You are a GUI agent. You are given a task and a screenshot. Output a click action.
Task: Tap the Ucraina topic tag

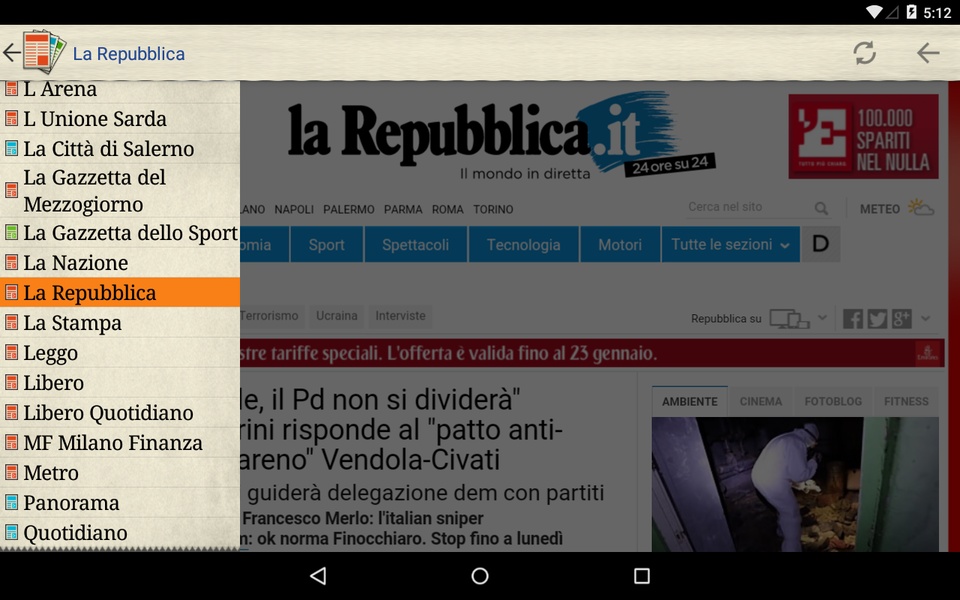(x=337, y=316)
